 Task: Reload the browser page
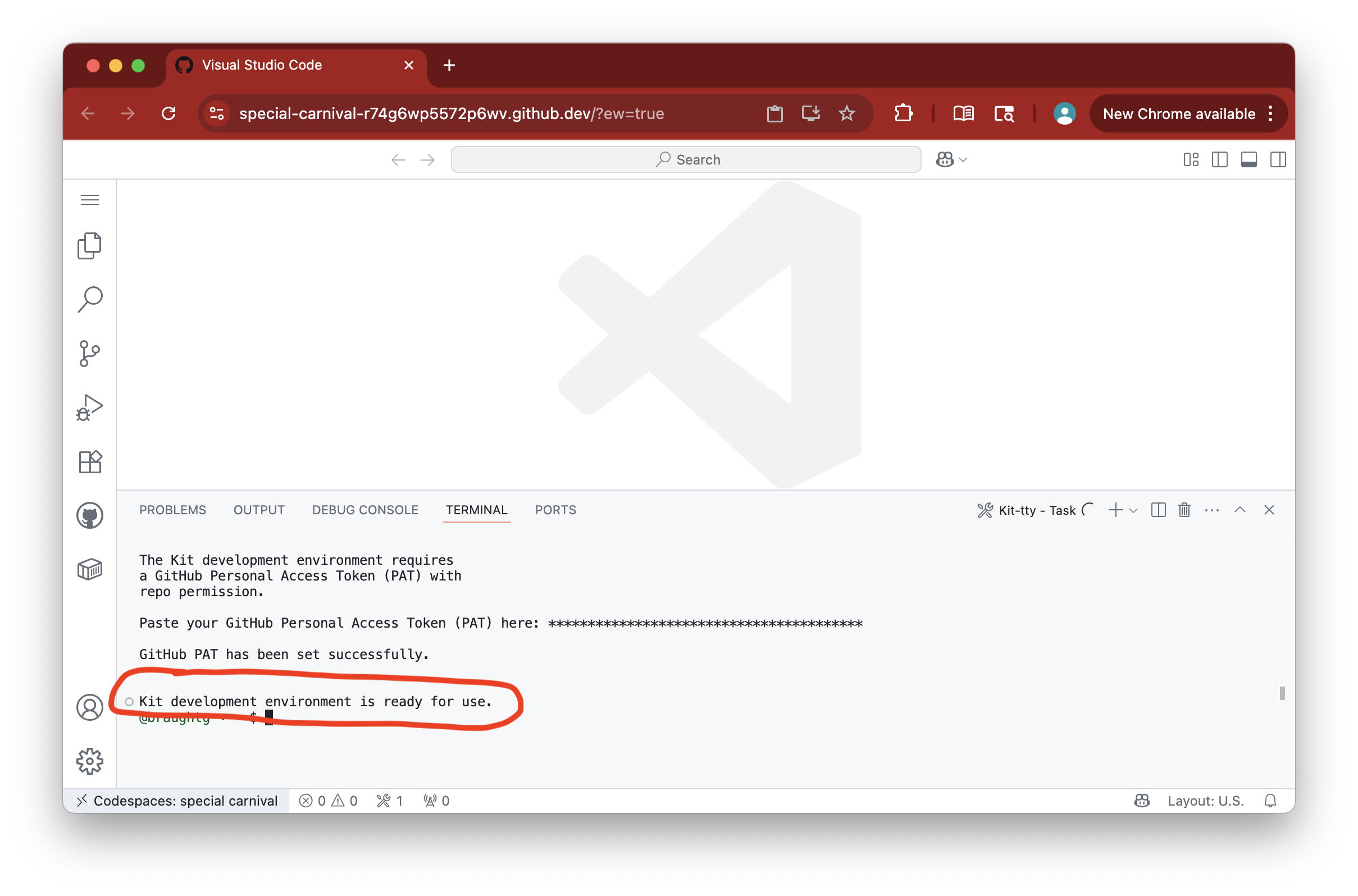click(x=168, y=114)
